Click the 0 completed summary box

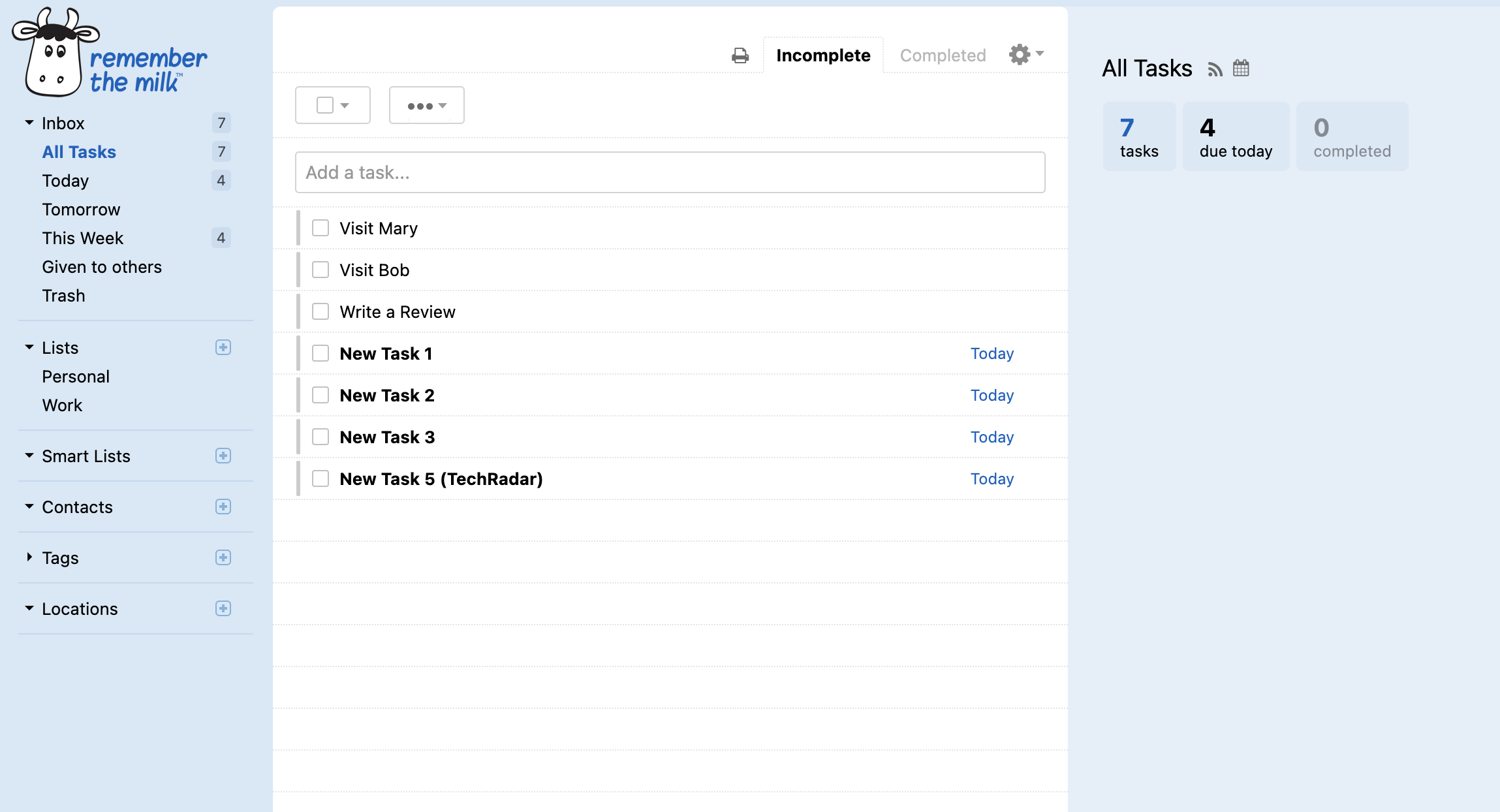tap(1352, 136)
